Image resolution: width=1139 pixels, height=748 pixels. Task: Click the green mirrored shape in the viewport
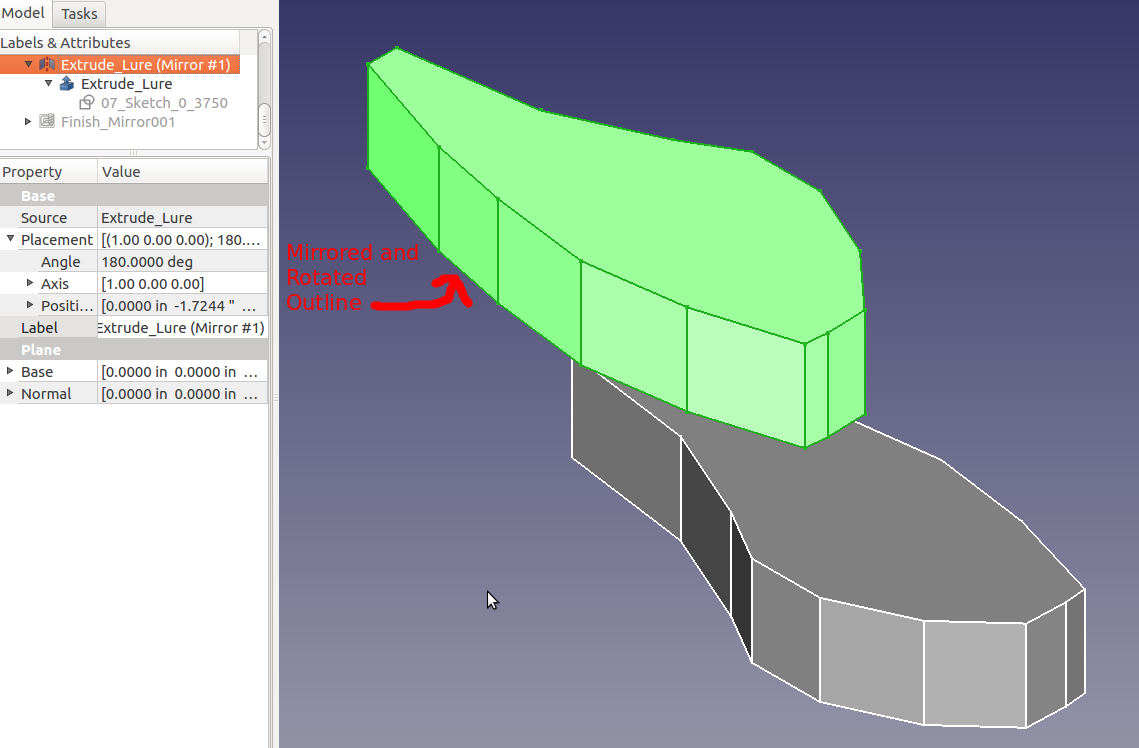(x=620, y=200)
